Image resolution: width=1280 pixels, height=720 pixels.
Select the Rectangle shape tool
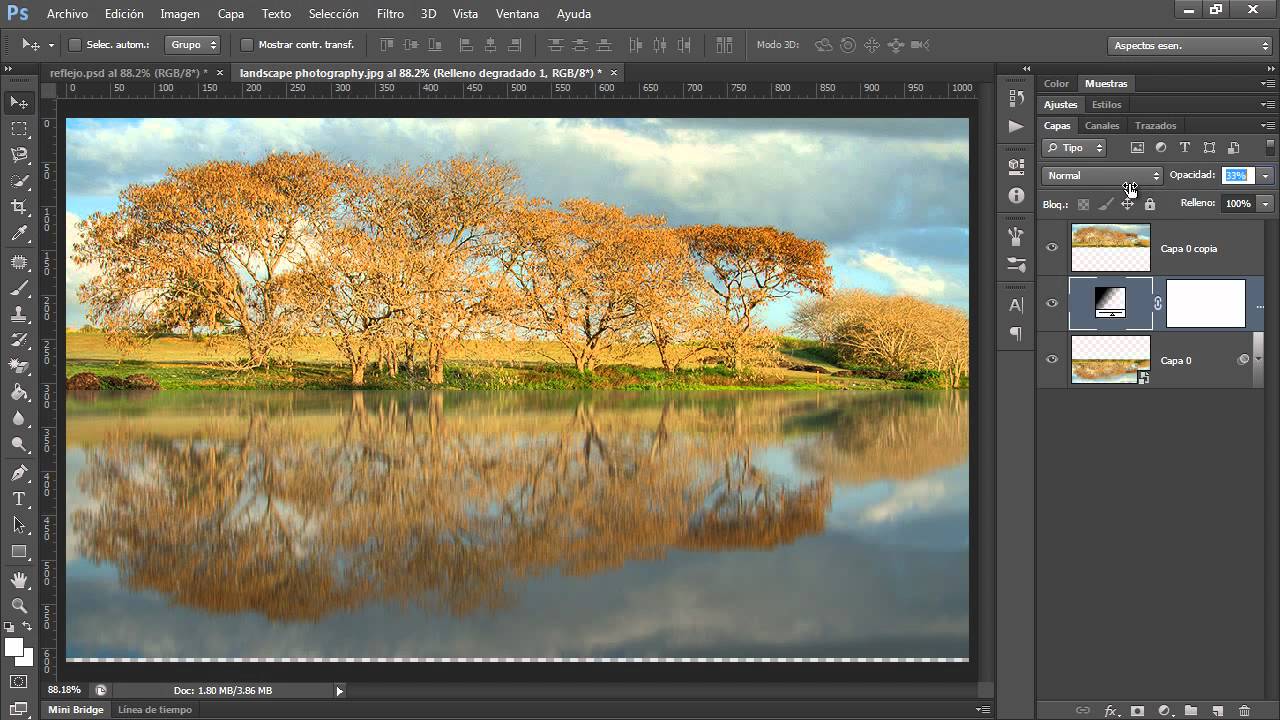[19, 551]
